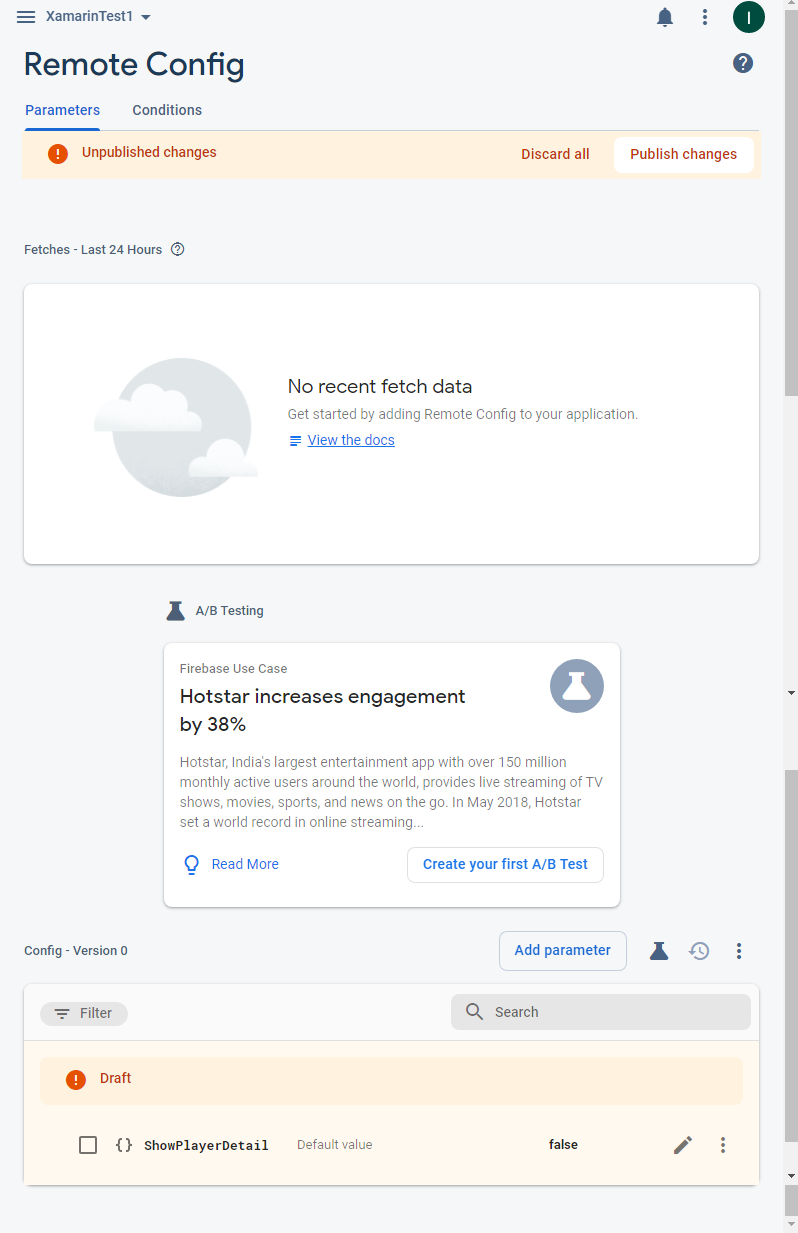Click the false default value
Image resolution: width=798 pixels, height=1233 pixels.
tap(563, 1144)
